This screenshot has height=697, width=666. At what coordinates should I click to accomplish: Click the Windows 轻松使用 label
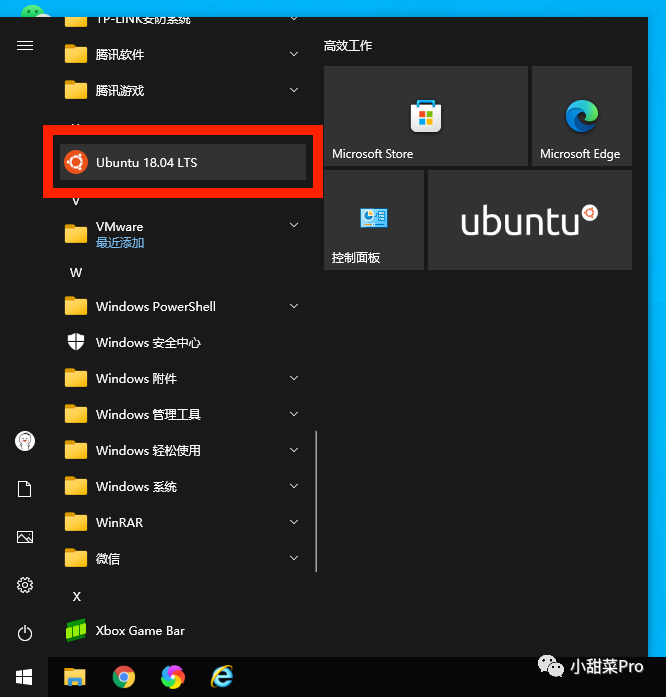click(148, 451)
